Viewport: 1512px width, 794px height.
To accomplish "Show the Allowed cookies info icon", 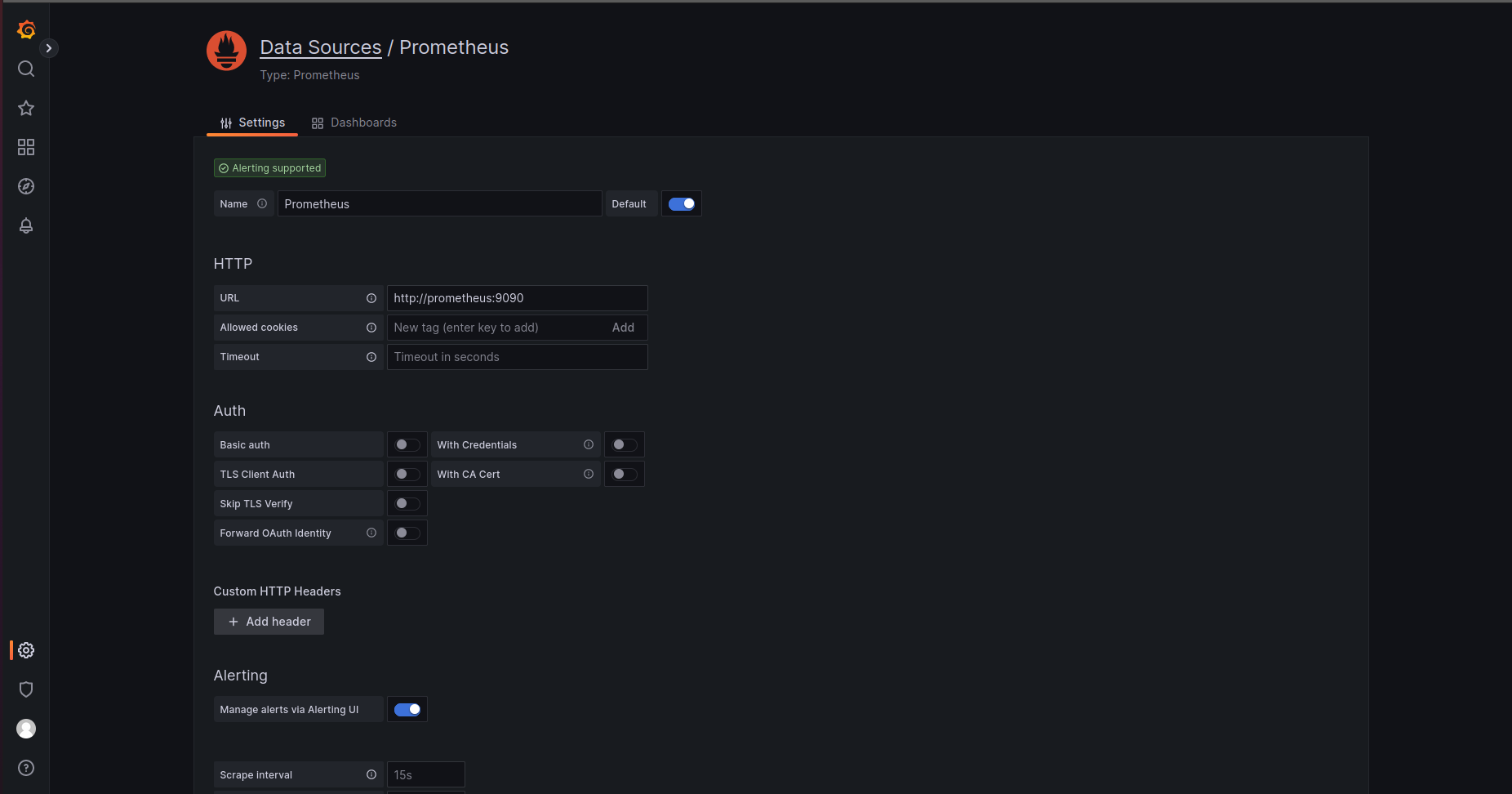I will click(x=371, y=328).
